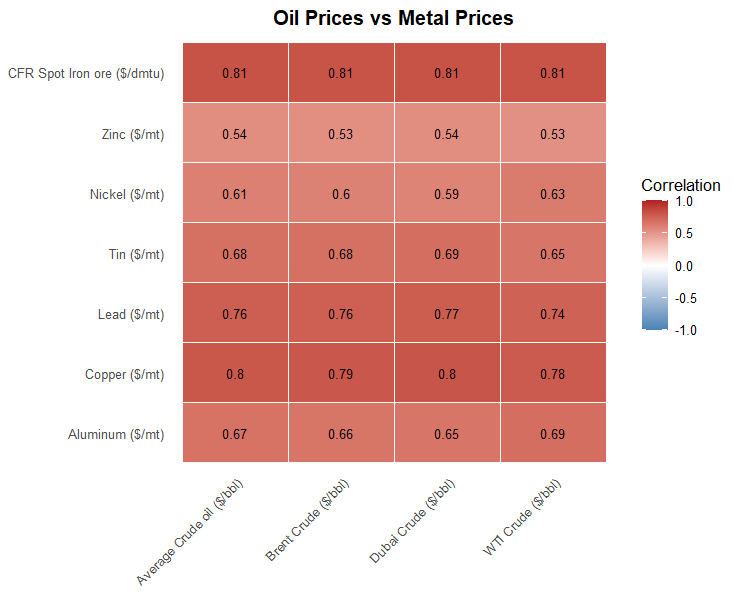Viewport: 738px width, 594px height.
Task: Select the Zinc vs Brent Crude 0.53 cell
Action: coord(341,133)
